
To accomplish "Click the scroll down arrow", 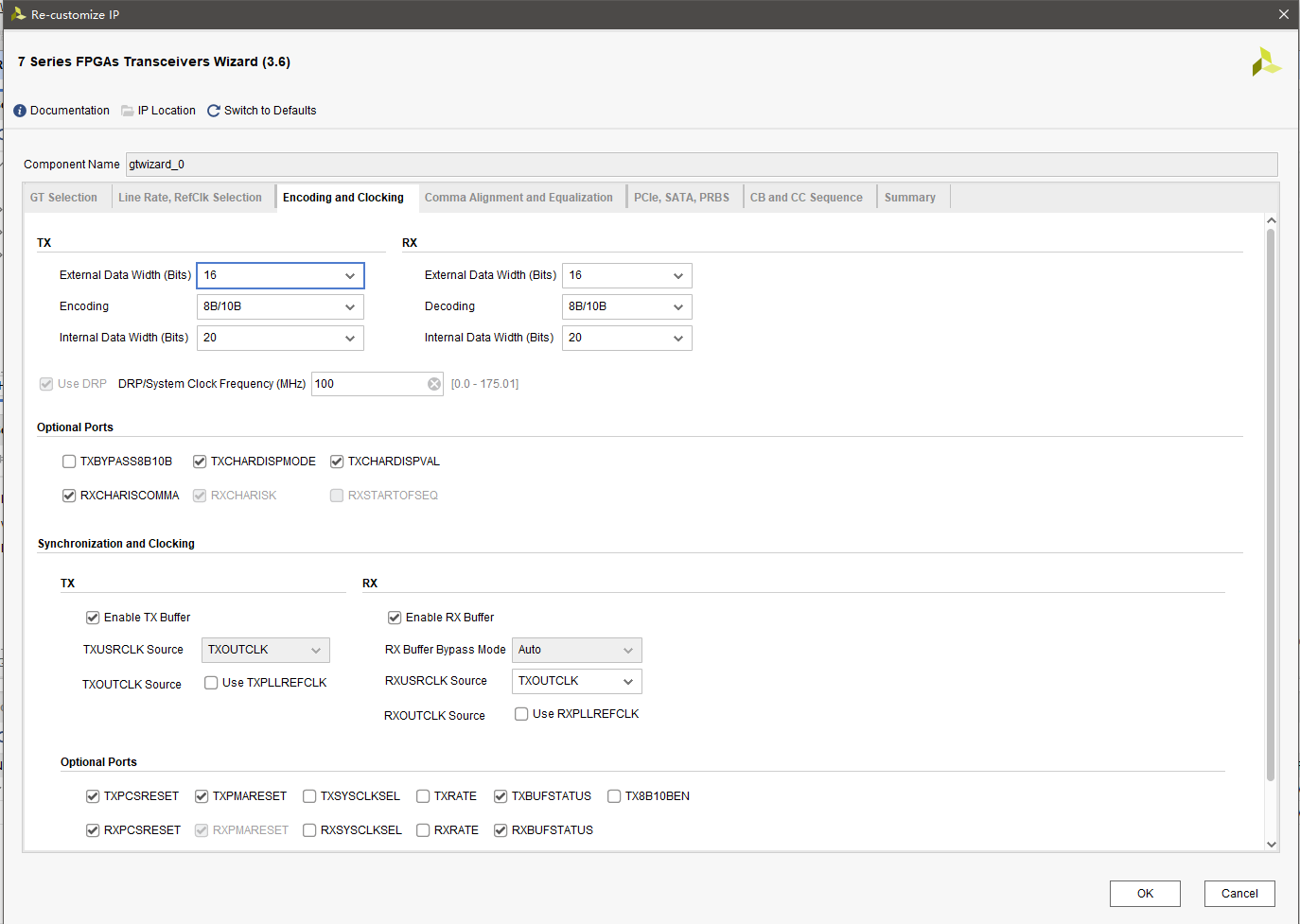I will pos(1272,845).
